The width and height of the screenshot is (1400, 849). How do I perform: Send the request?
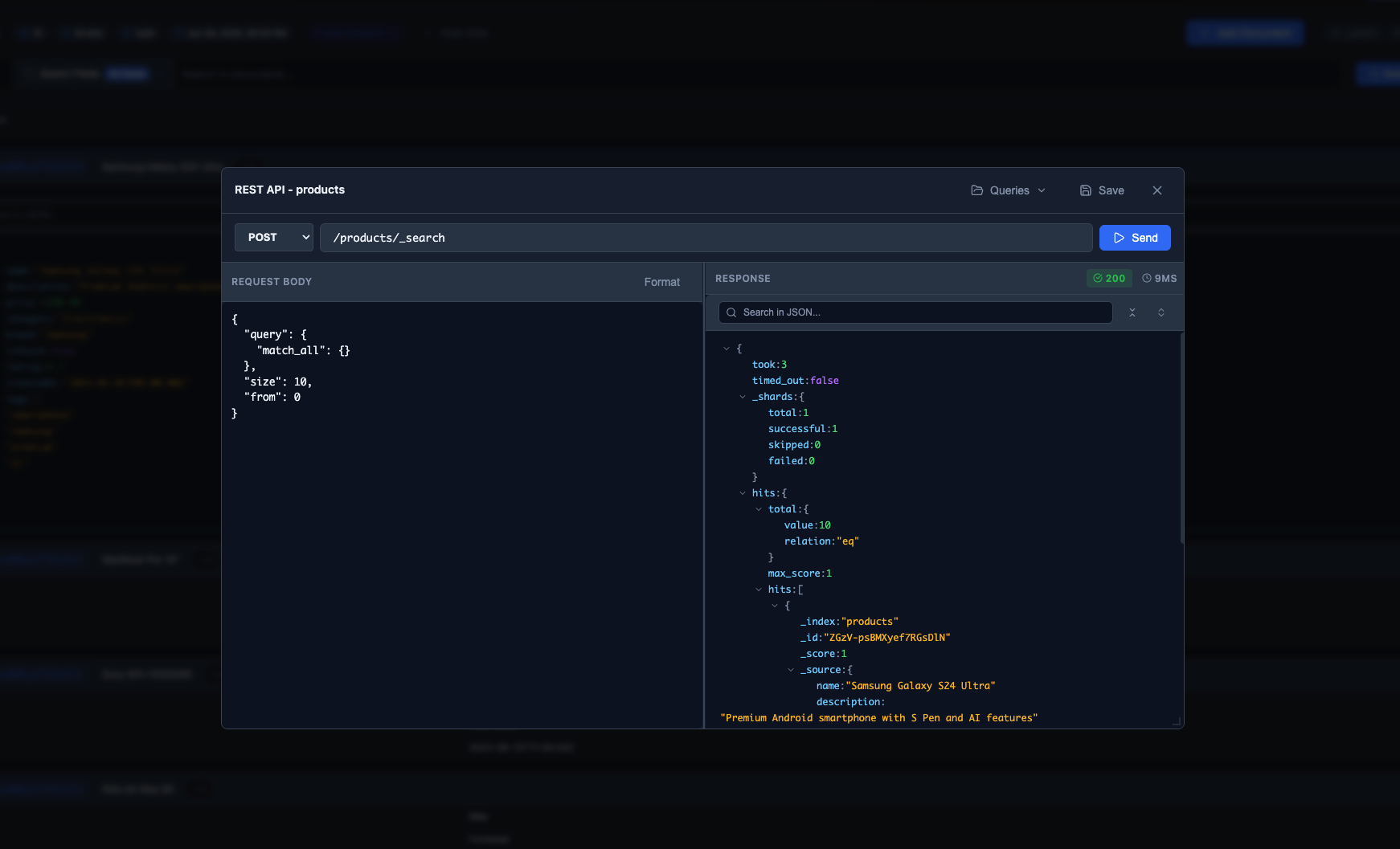1135,238
